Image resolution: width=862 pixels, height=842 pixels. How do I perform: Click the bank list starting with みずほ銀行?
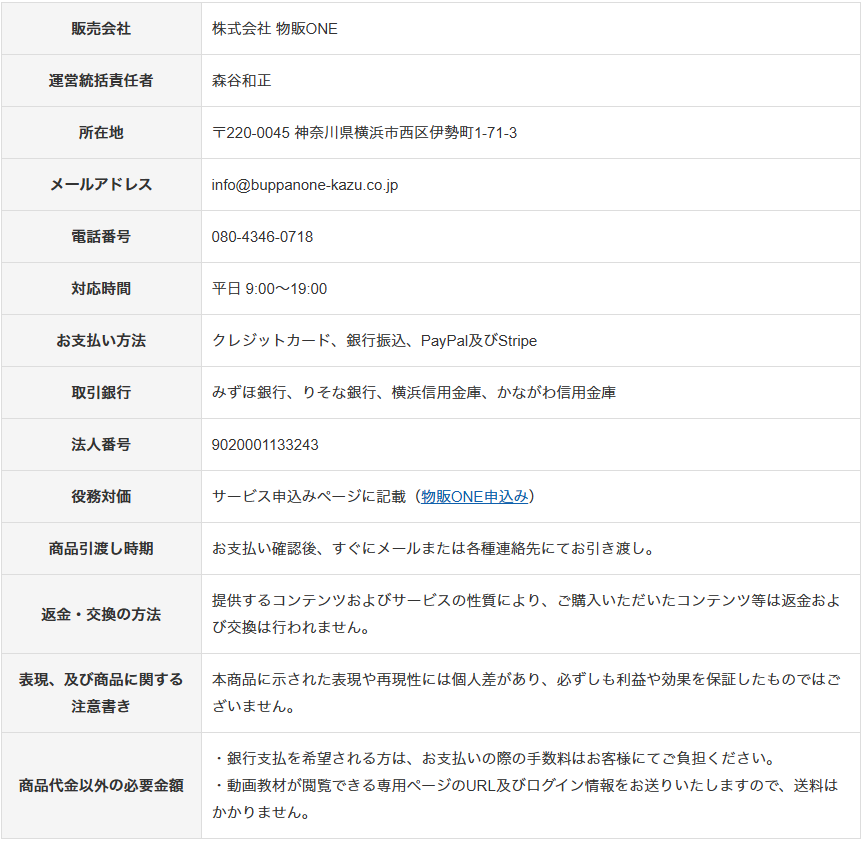413,393
